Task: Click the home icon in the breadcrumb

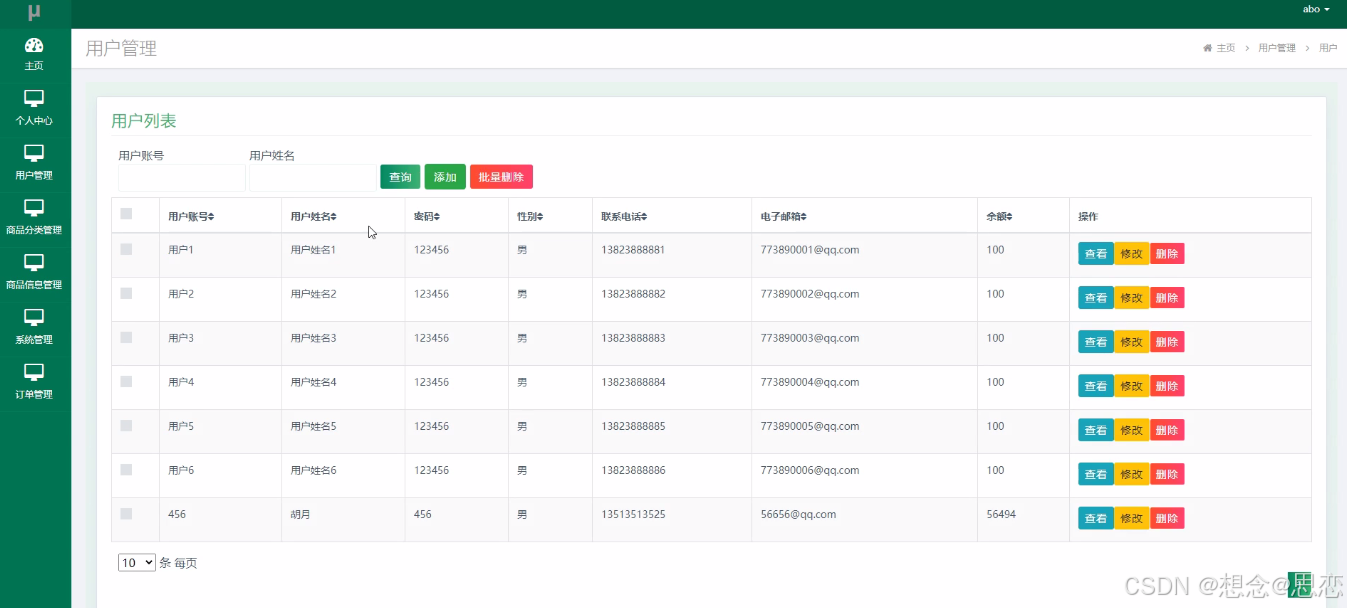Action: click(x=1207, y=48)
